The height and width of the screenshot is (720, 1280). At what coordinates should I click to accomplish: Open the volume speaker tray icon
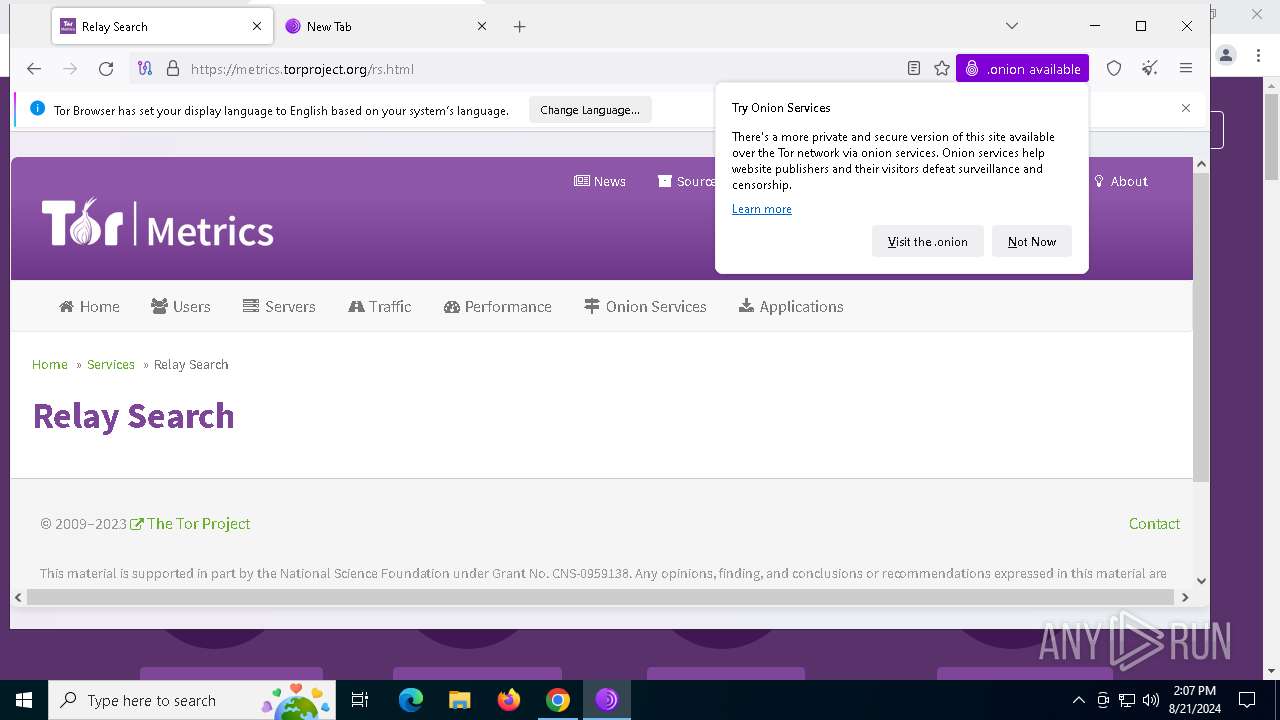tap(1151, 700)
